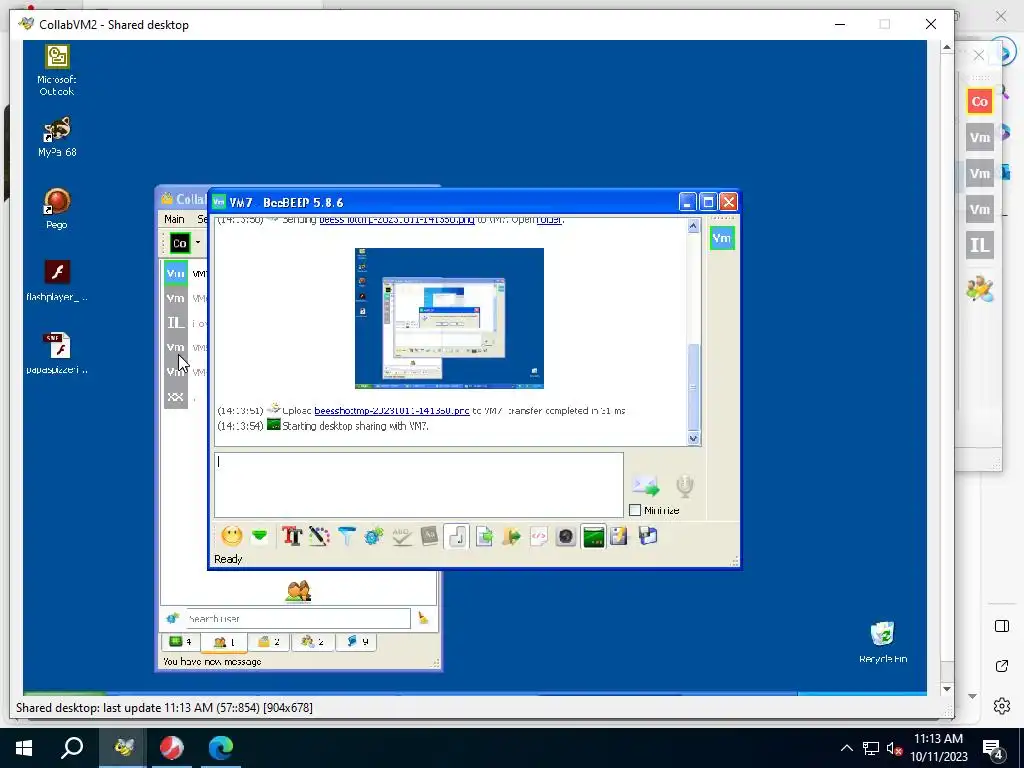The image size is (1024, 768).
Task: Toggle the music note beep sound button
Action: click(x=456, y=536)
